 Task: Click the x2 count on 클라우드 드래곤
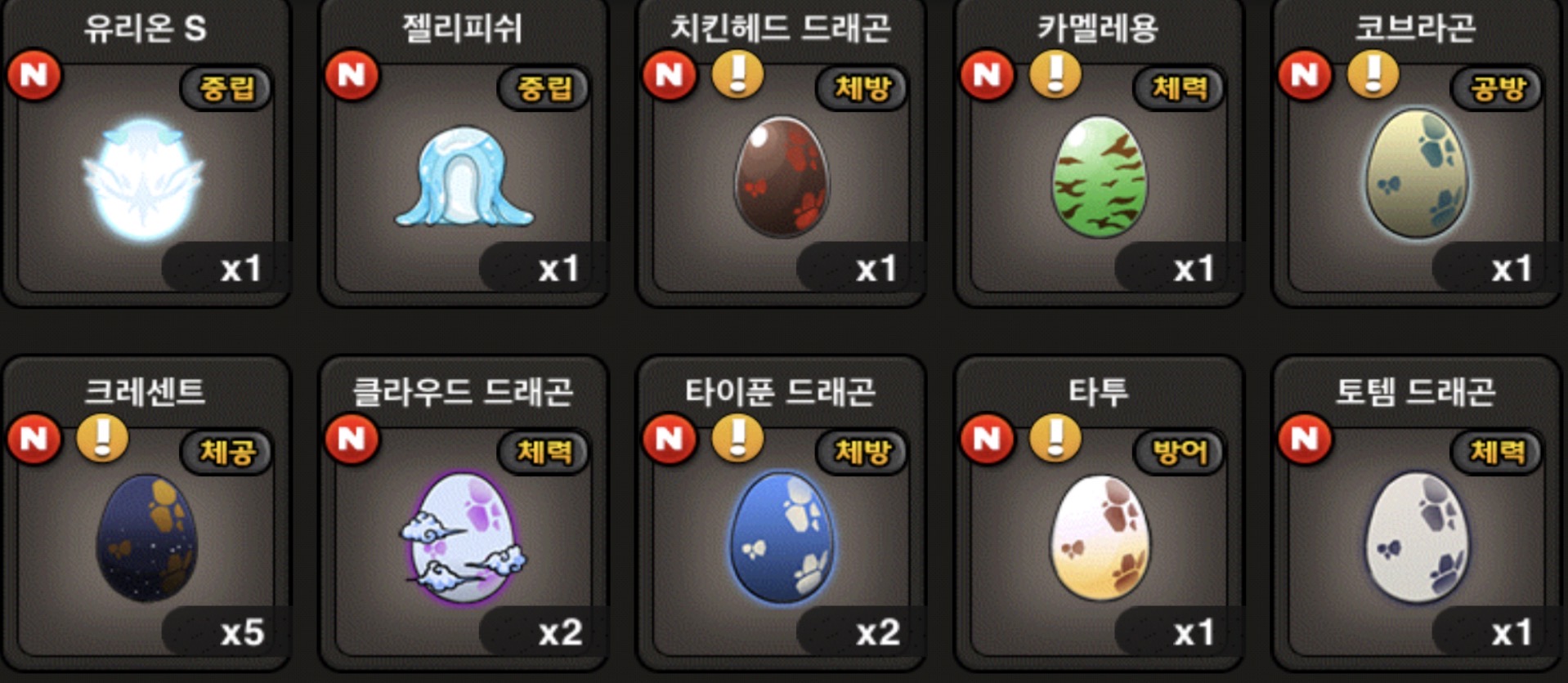[560, 632]
